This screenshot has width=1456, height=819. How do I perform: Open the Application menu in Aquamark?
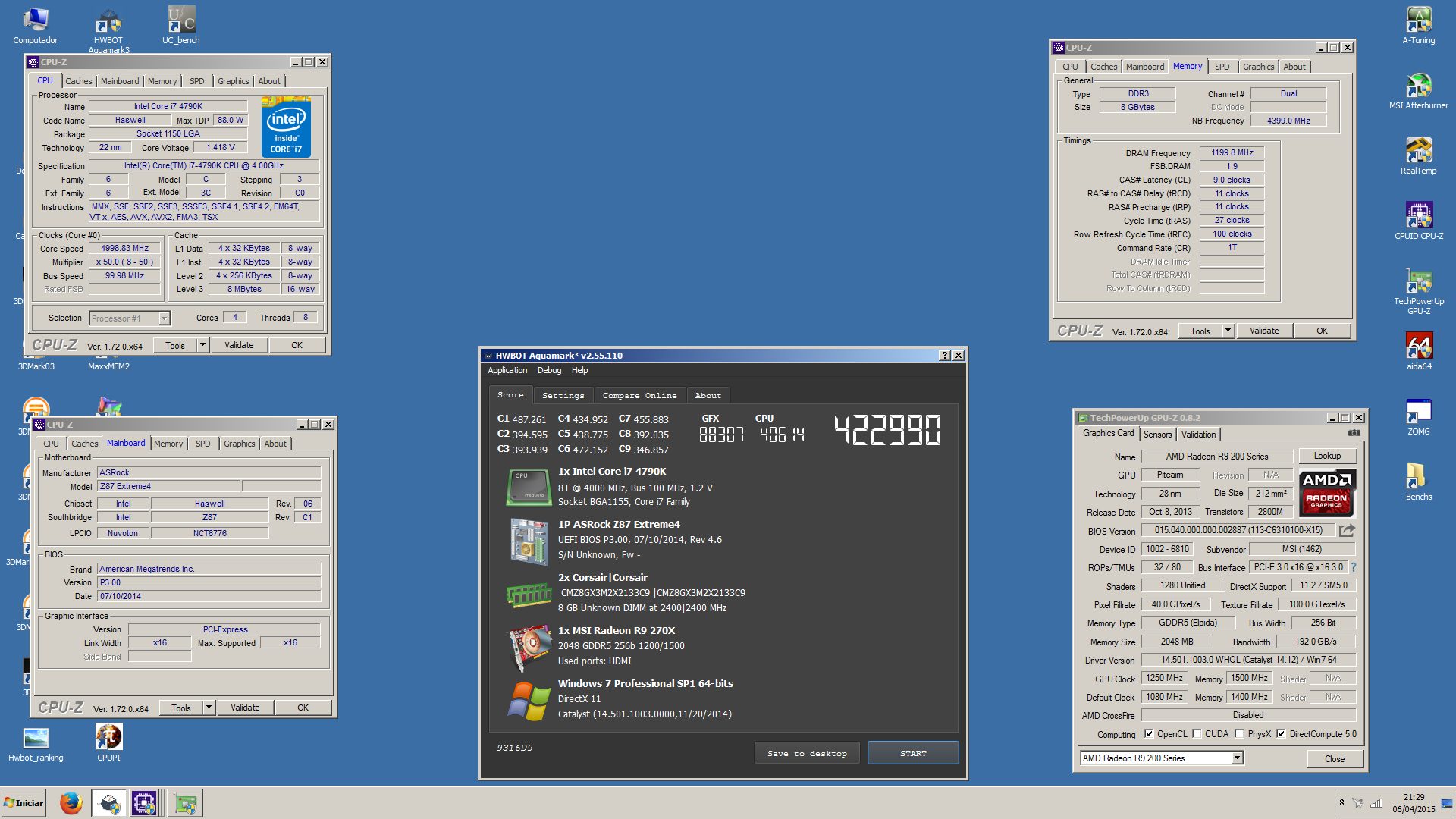[x=507, y=370]
